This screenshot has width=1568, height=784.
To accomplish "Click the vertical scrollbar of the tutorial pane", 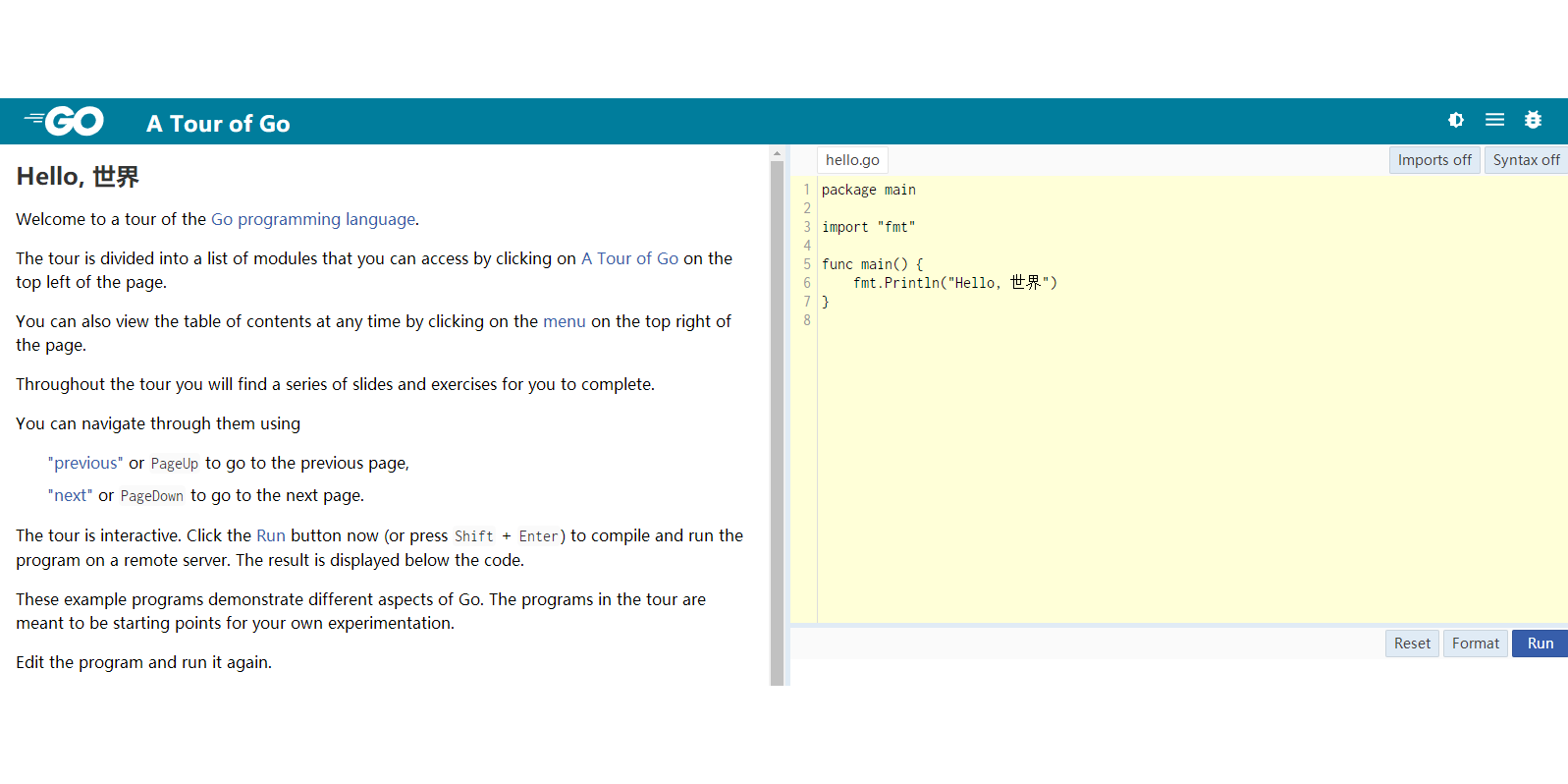I will click(777, 422).
